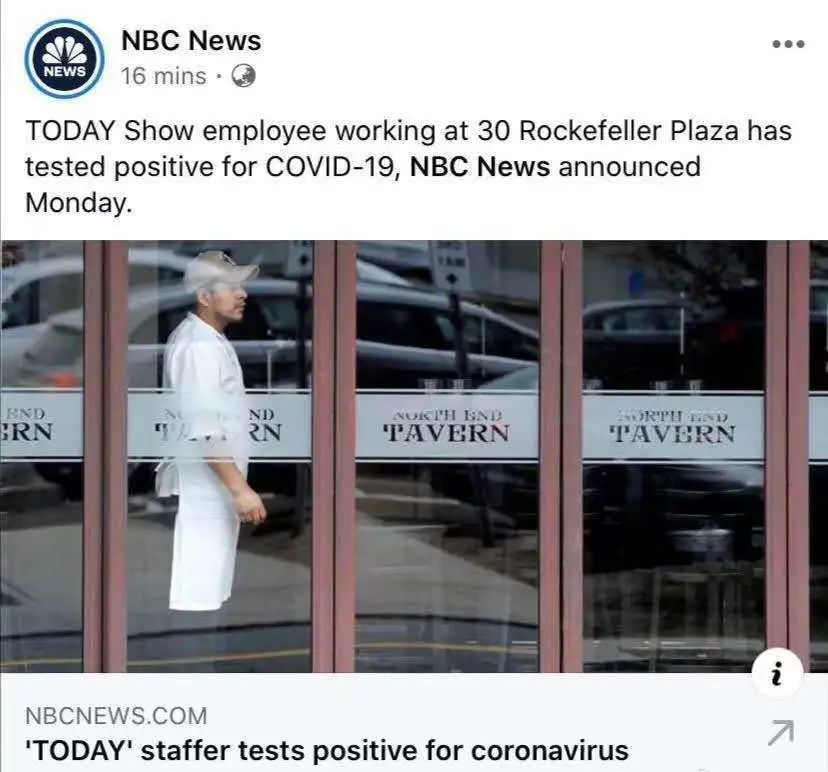Click the word 'announced' in the post
The width and height of the screenshot is (828, 772).
click(x=629, y=167)
